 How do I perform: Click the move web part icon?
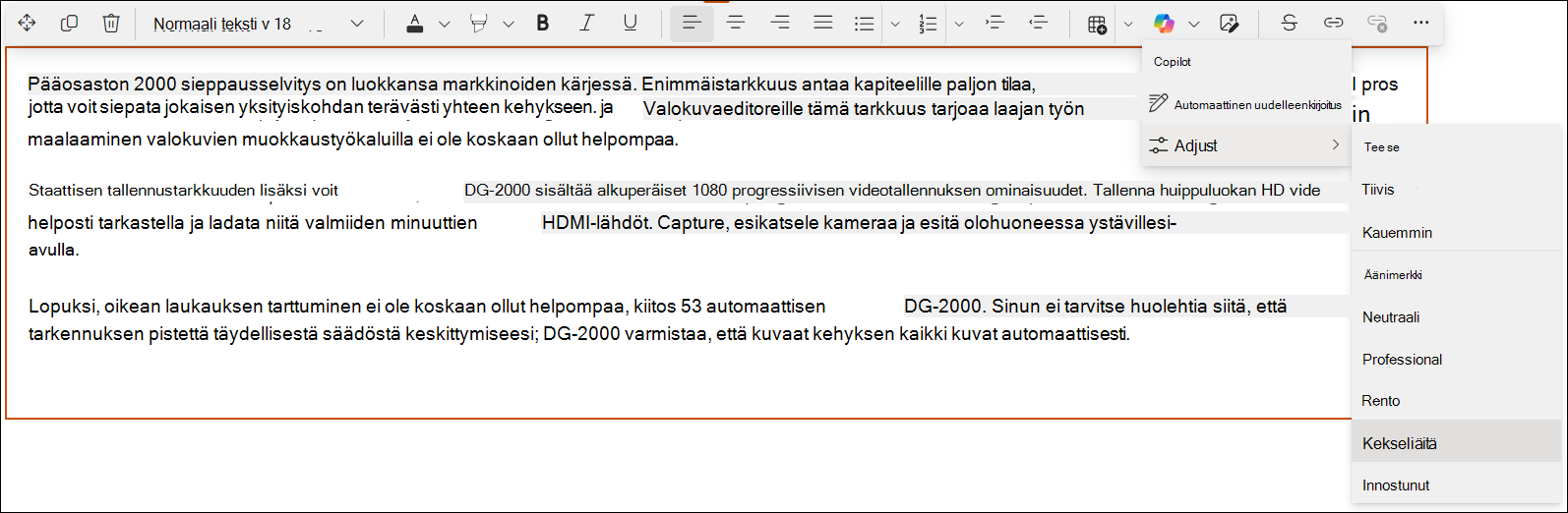click(27, 23)
